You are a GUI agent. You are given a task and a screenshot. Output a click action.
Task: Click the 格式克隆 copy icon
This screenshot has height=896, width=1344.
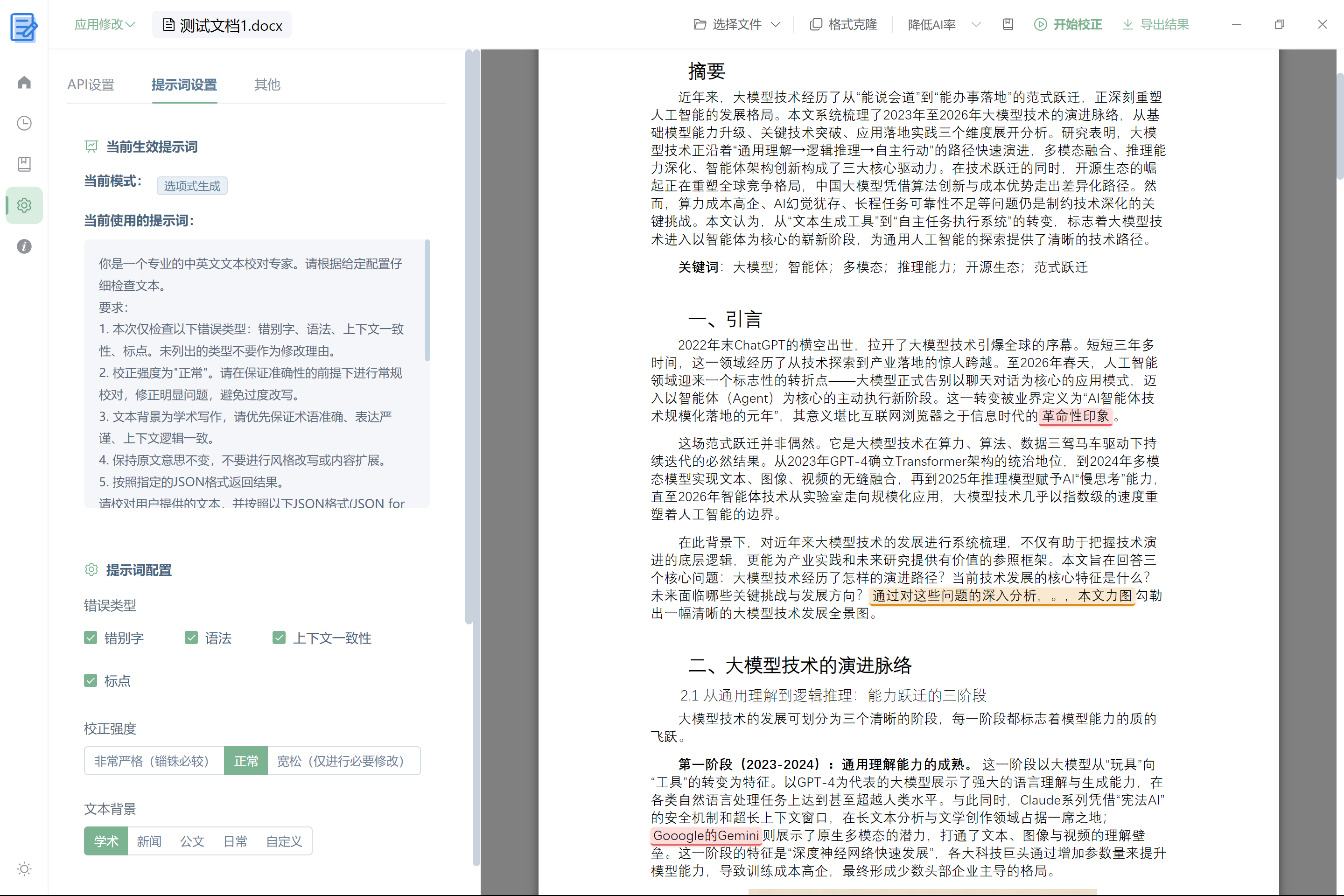pos(816,24)
